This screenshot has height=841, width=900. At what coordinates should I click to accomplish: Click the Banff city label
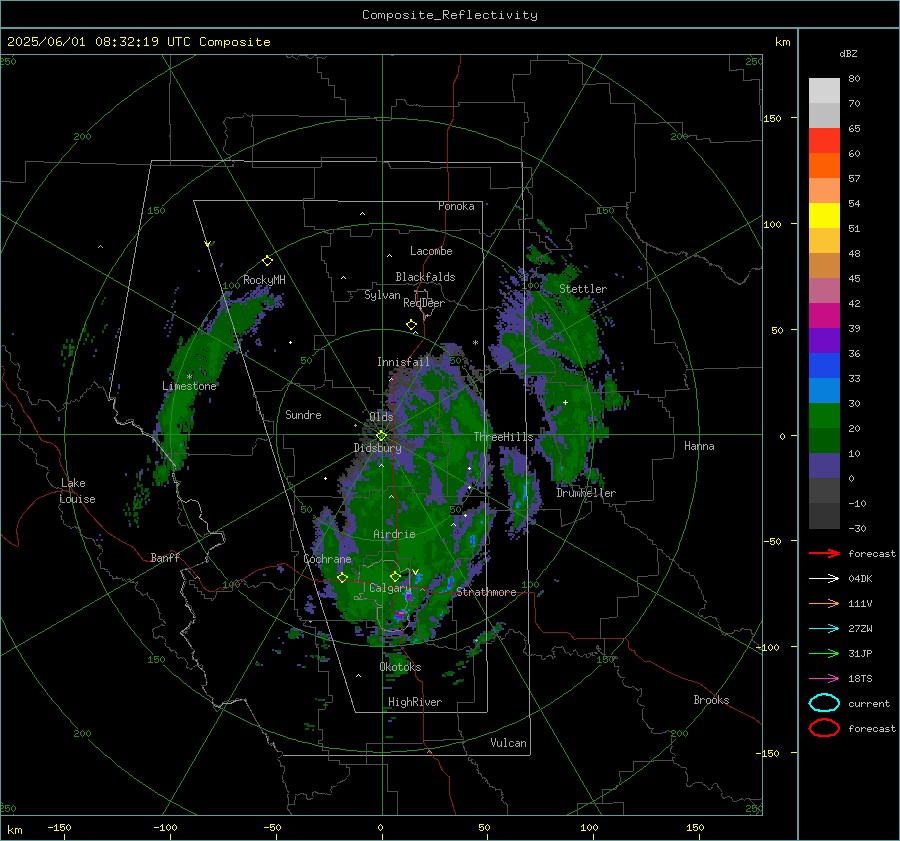coord(165,557)
